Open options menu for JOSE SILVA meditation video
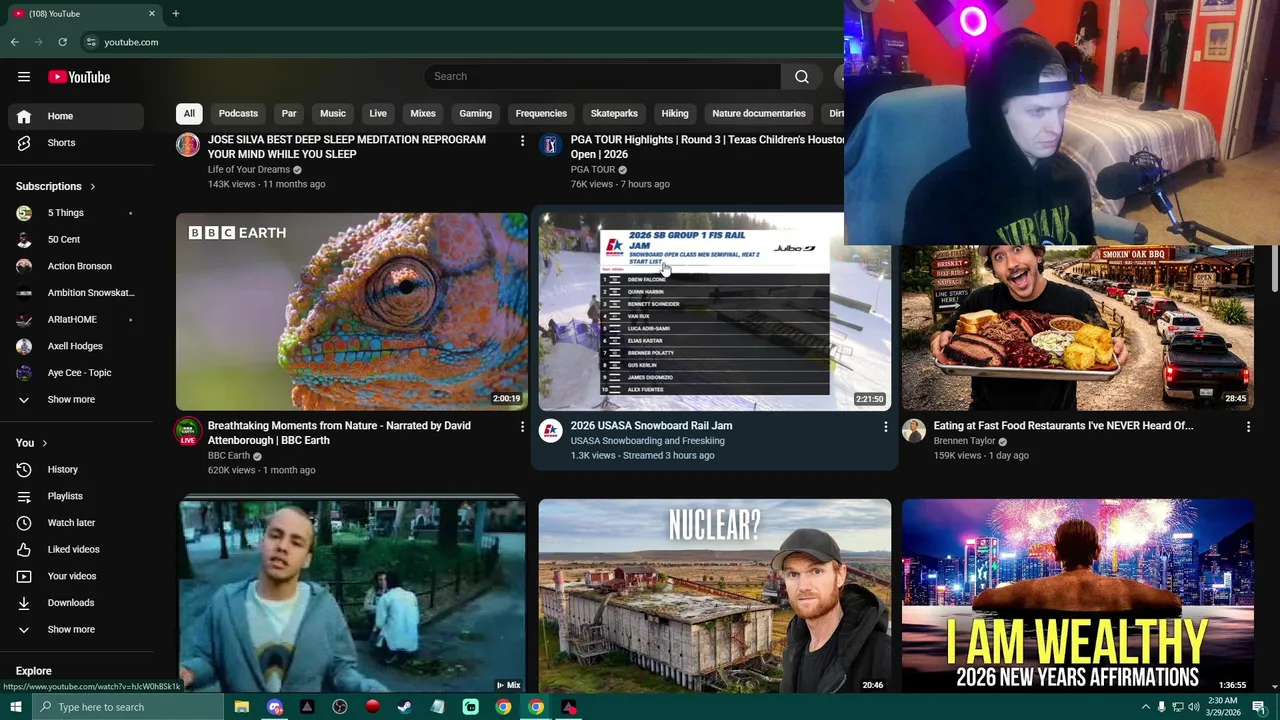Screen dimensions: 1280x720 [x=522, y=141]
